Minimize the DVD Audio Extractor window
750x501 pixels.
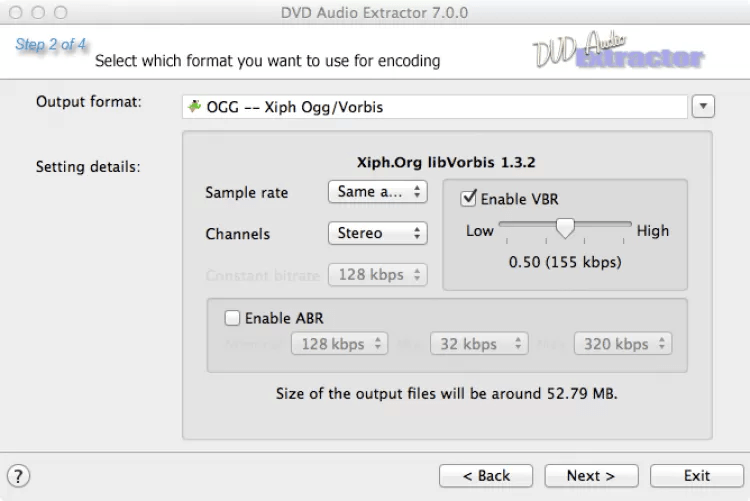(39, 13)
